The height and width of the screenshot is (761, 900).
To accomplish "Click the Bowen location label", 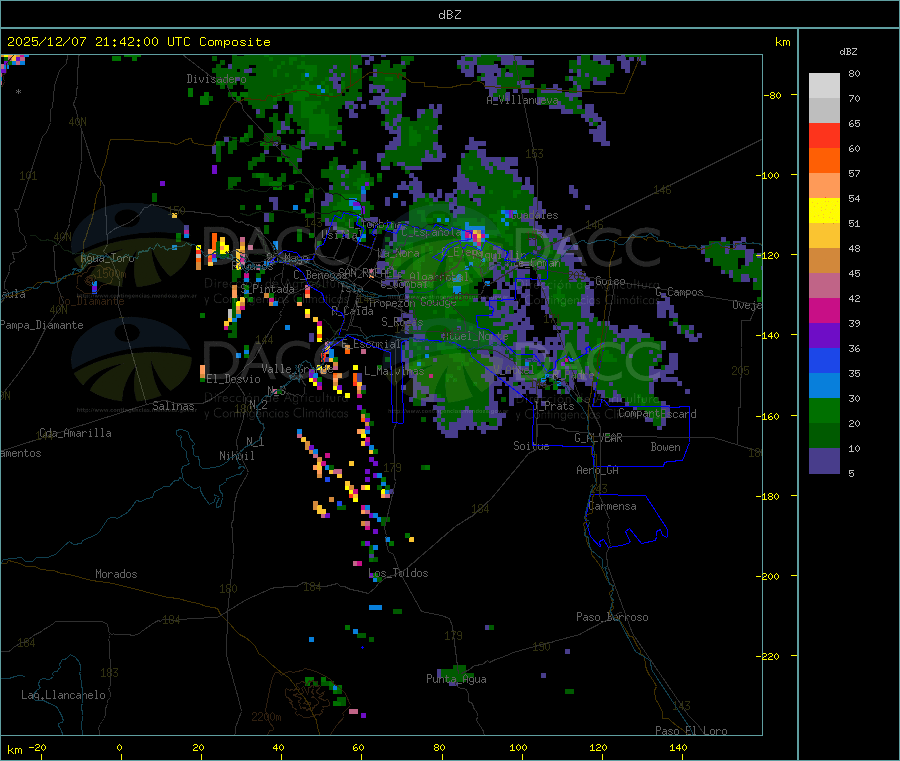I will click(665, 447).
